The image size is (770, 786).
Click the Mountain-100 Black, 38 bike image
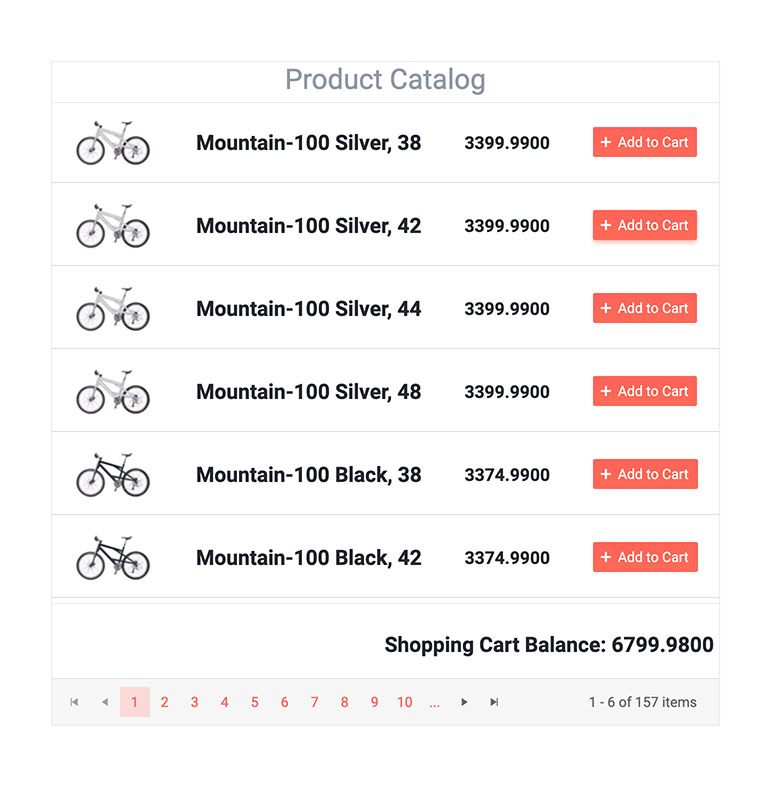pyautogui.click(x=113, y=475)
